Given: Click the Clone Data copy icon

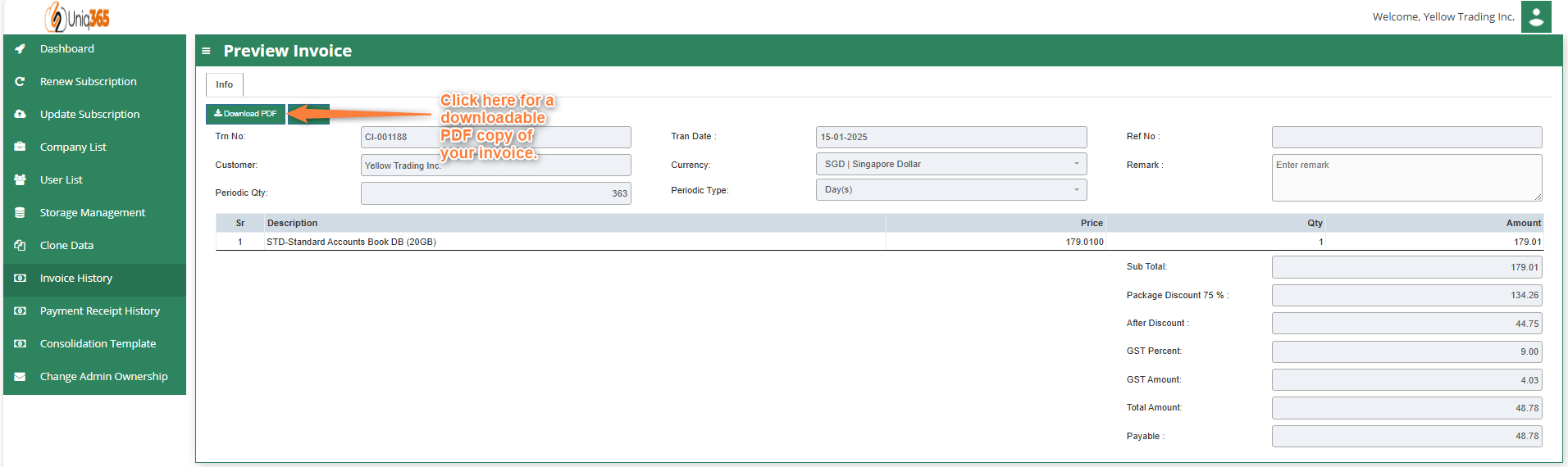Looking at the screenshot, I should pyautogui.click(x=20, y=246).
